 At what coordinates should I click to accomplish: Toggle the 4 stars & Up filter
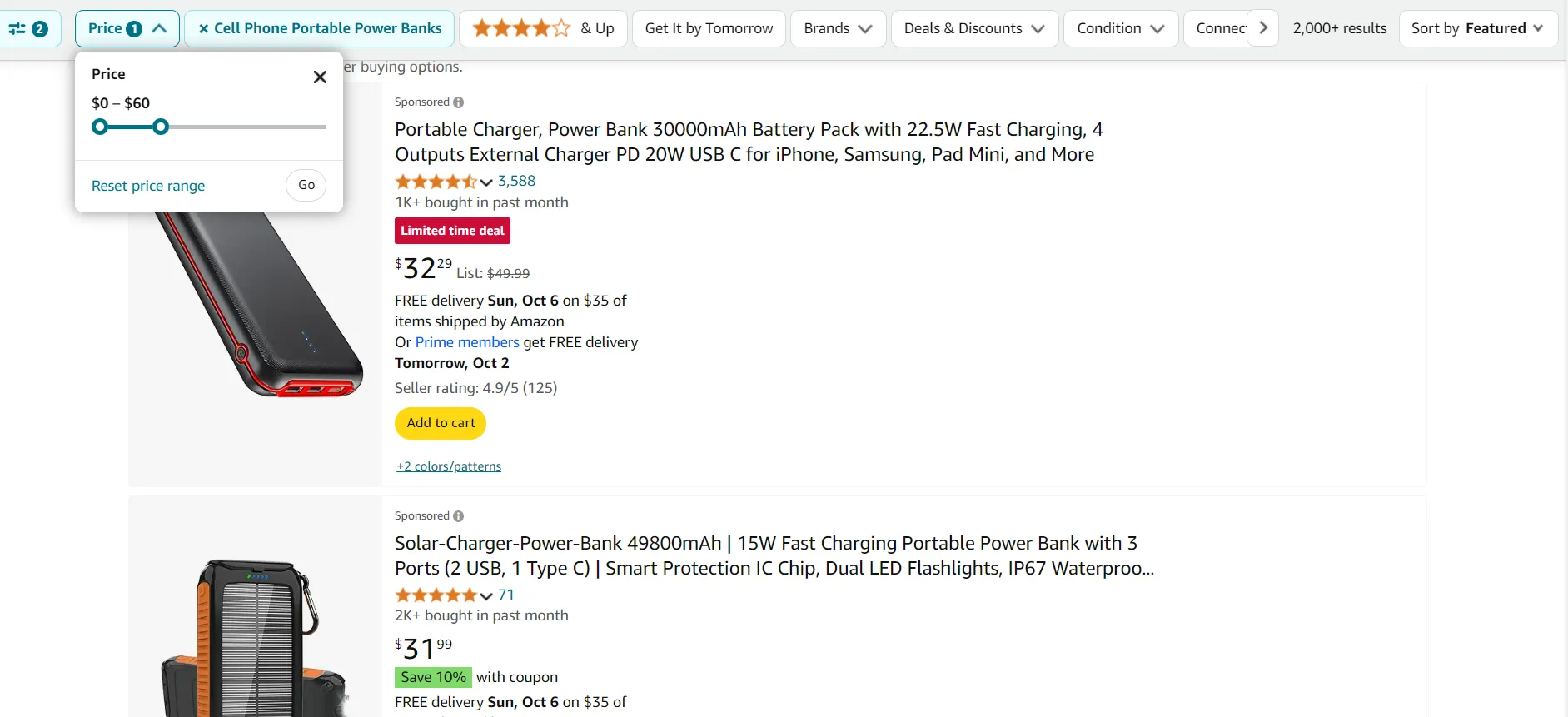pyautogui.click(x=543, y=27)
